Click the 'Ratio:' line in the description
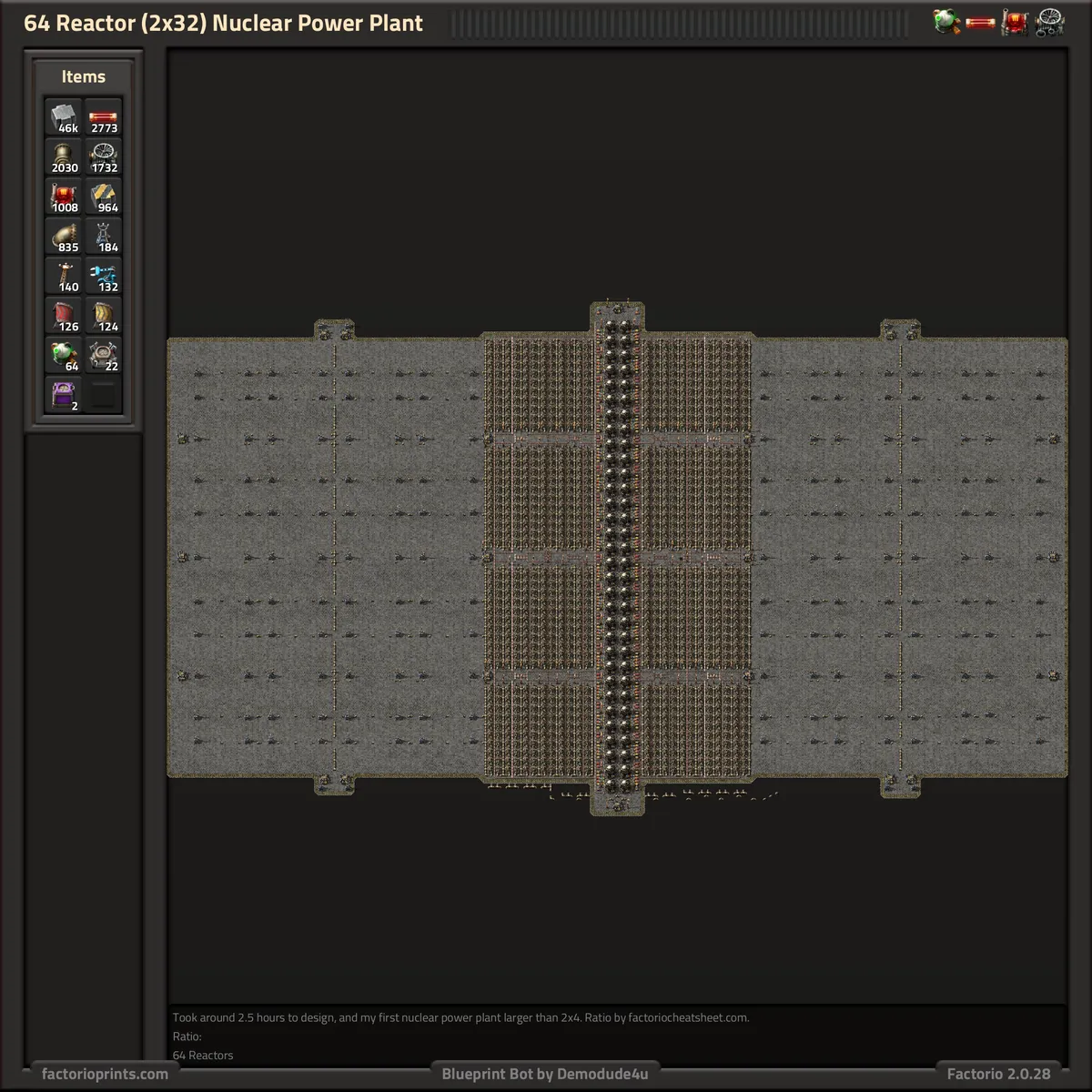This screenshot has height=1092, width=1092. pyautogui.click(x=187, y=1036)
